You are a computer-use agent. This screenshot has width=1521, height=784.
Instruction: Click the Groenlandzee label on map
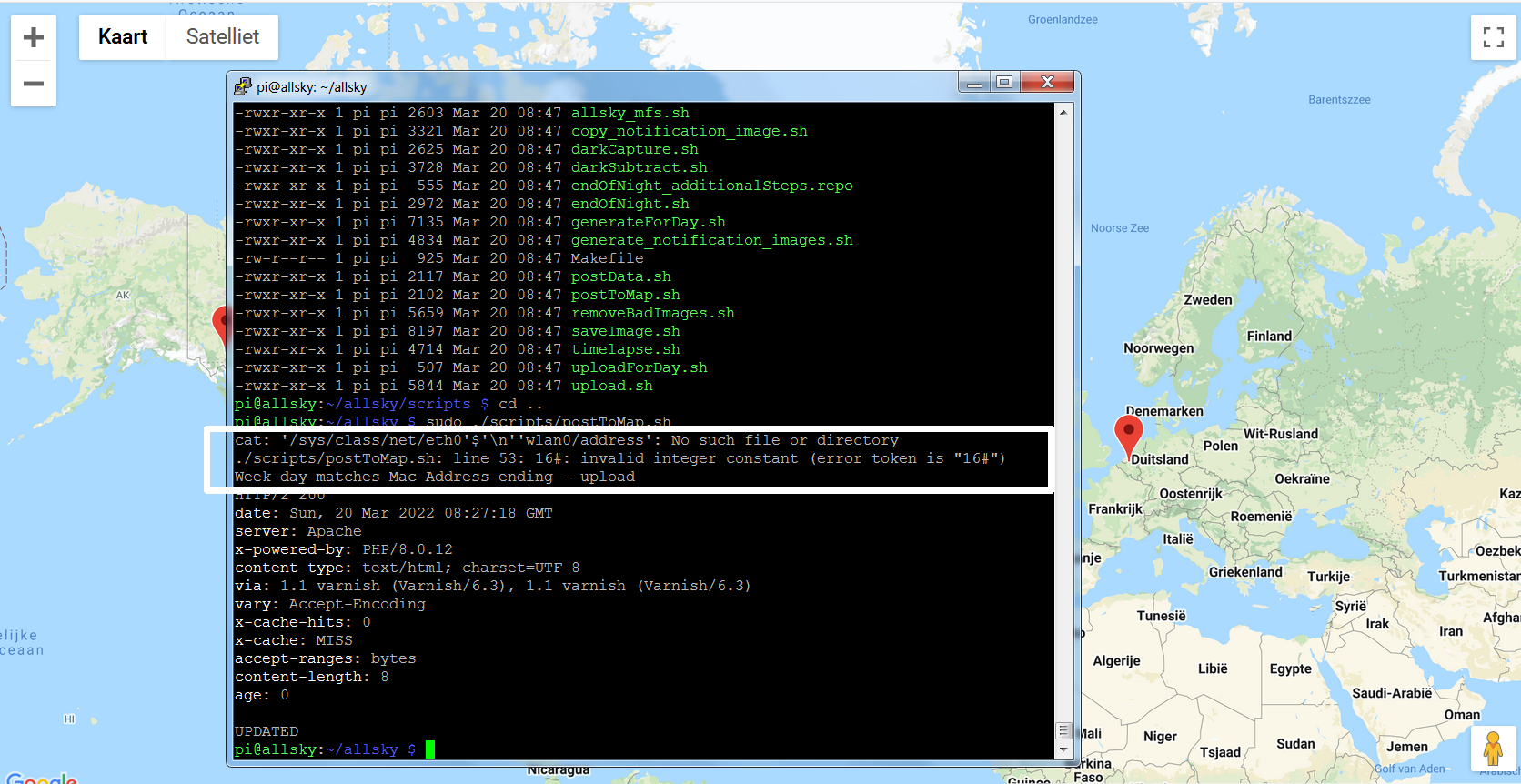click(x=1063, y=20)
